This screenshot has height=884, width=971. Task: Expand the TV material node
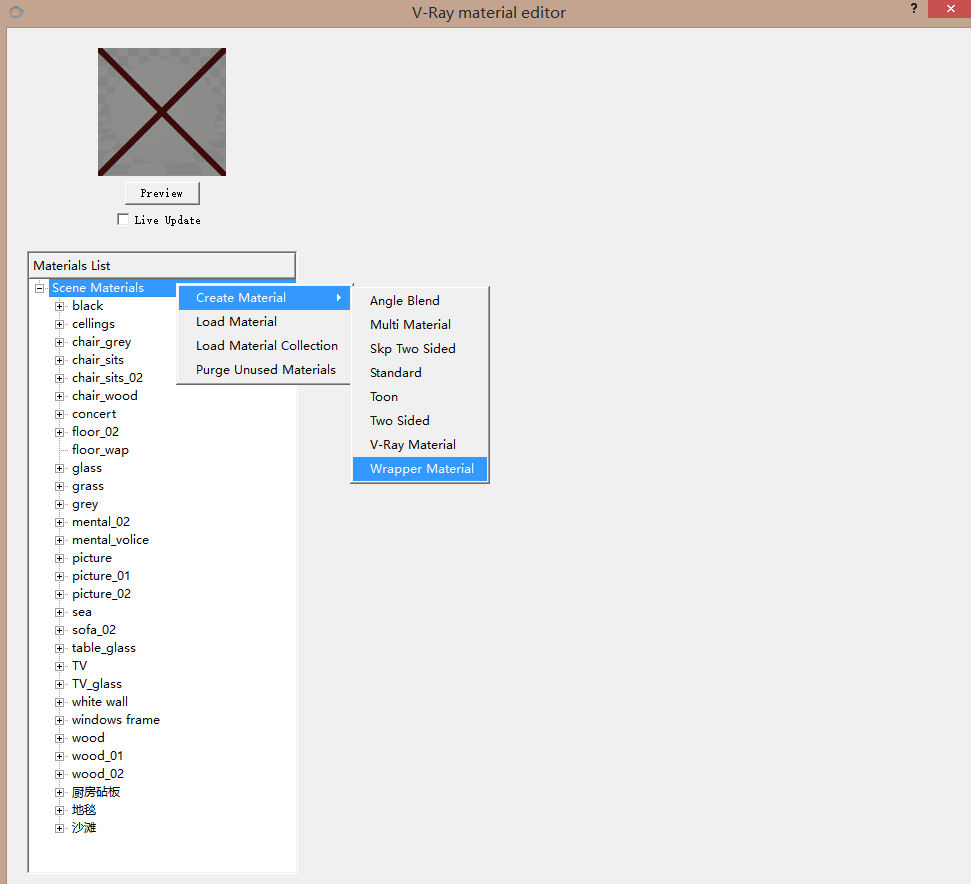[59, 667]
